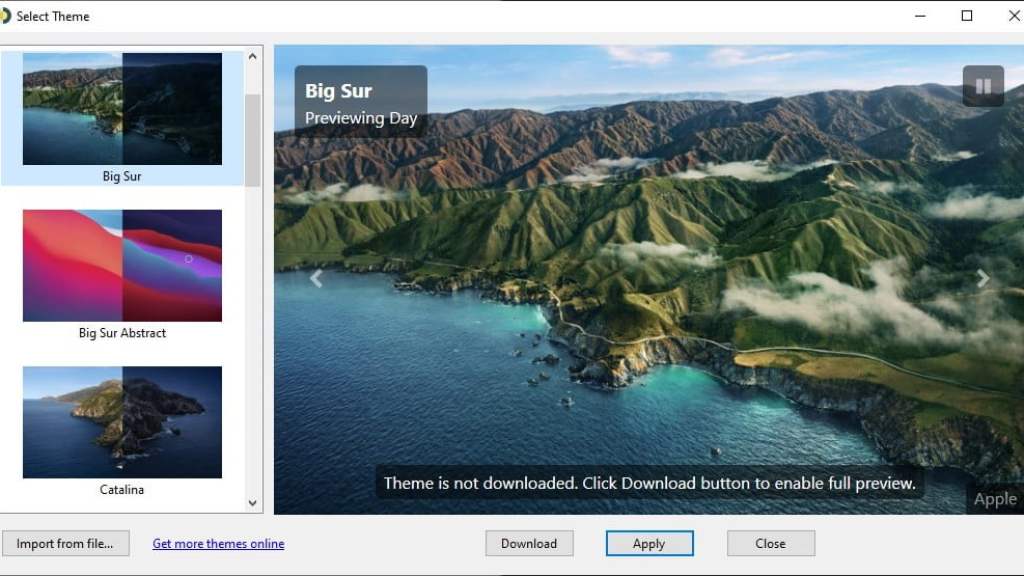Click the theme list scrollbar thumb

(x=253, y=140)
